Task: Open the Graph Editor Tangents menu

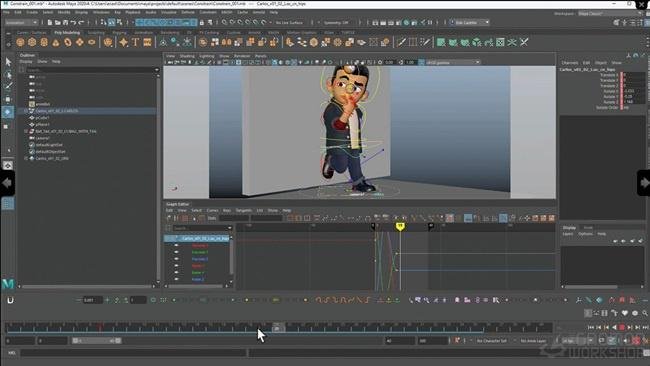Action: click(x=244, y=211)
